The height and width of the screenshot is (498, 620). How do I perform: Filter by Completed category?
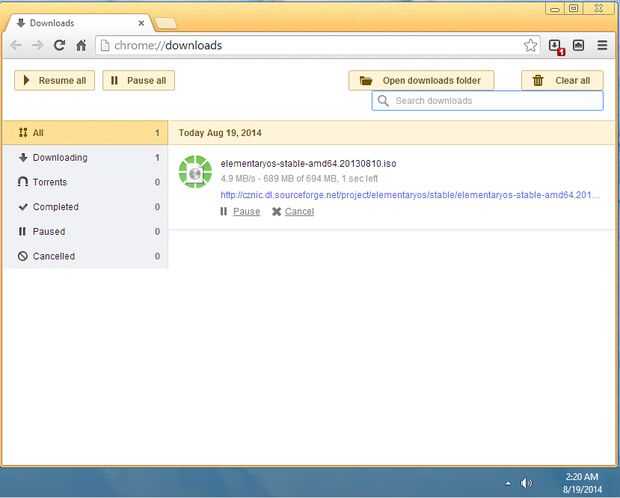tap(85, 207)
